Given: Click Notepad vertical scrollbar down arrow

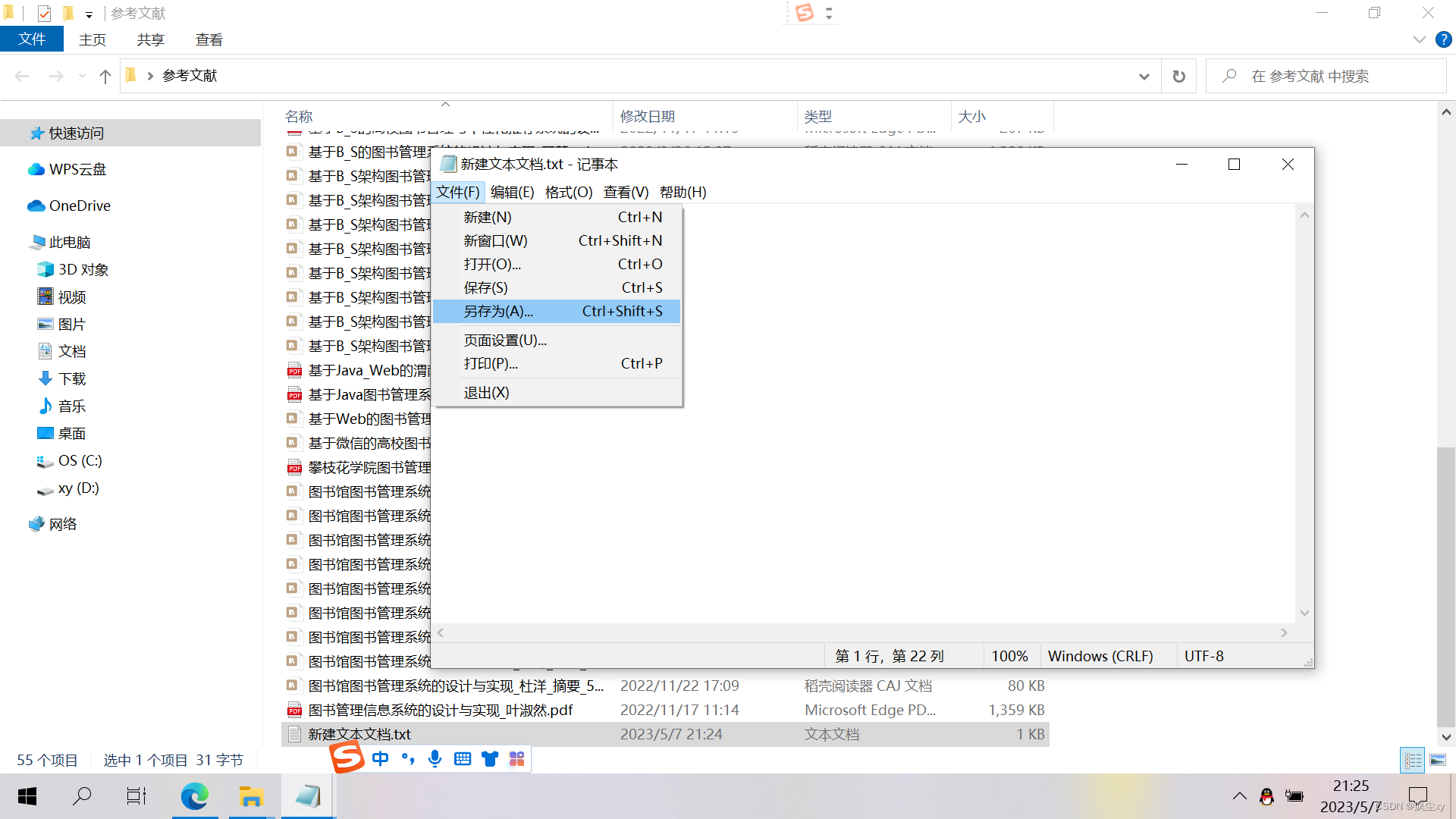Looking at the screenshot, I should click(1304, 613).
